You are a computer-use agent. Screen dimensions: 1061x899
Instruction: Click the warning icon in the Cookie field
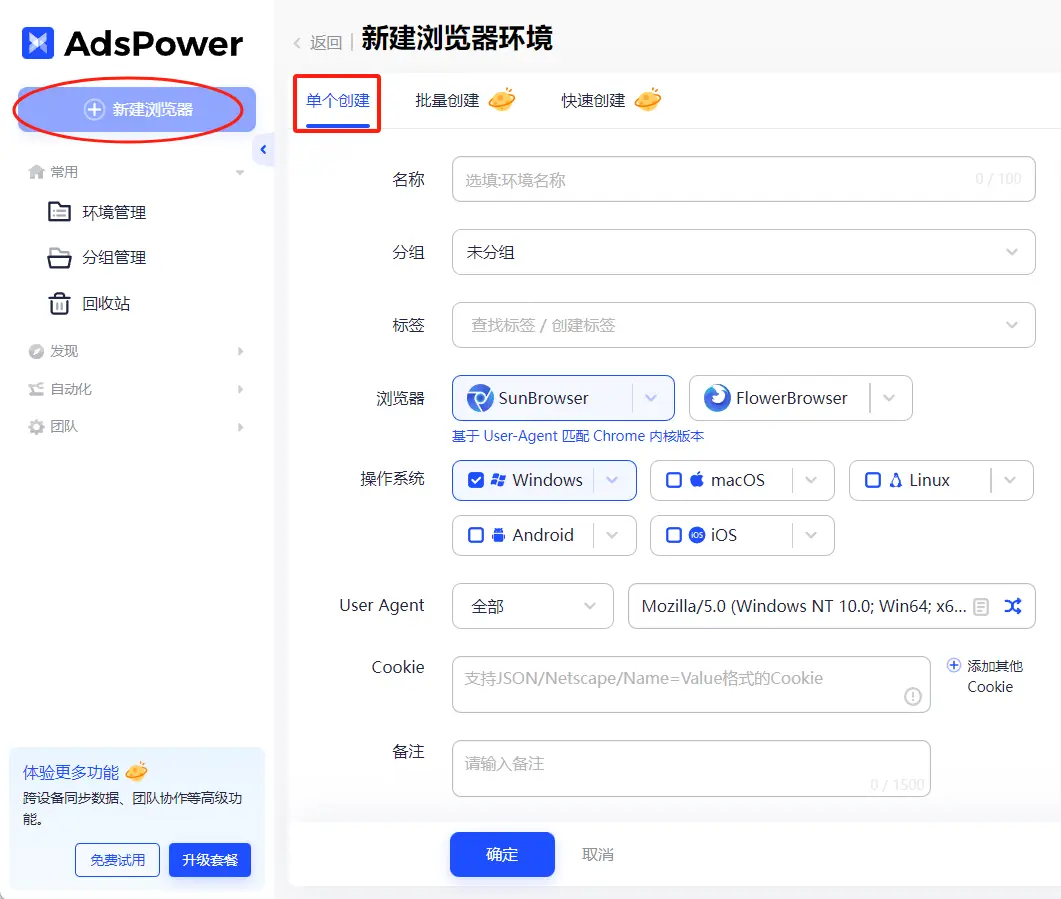912,696
